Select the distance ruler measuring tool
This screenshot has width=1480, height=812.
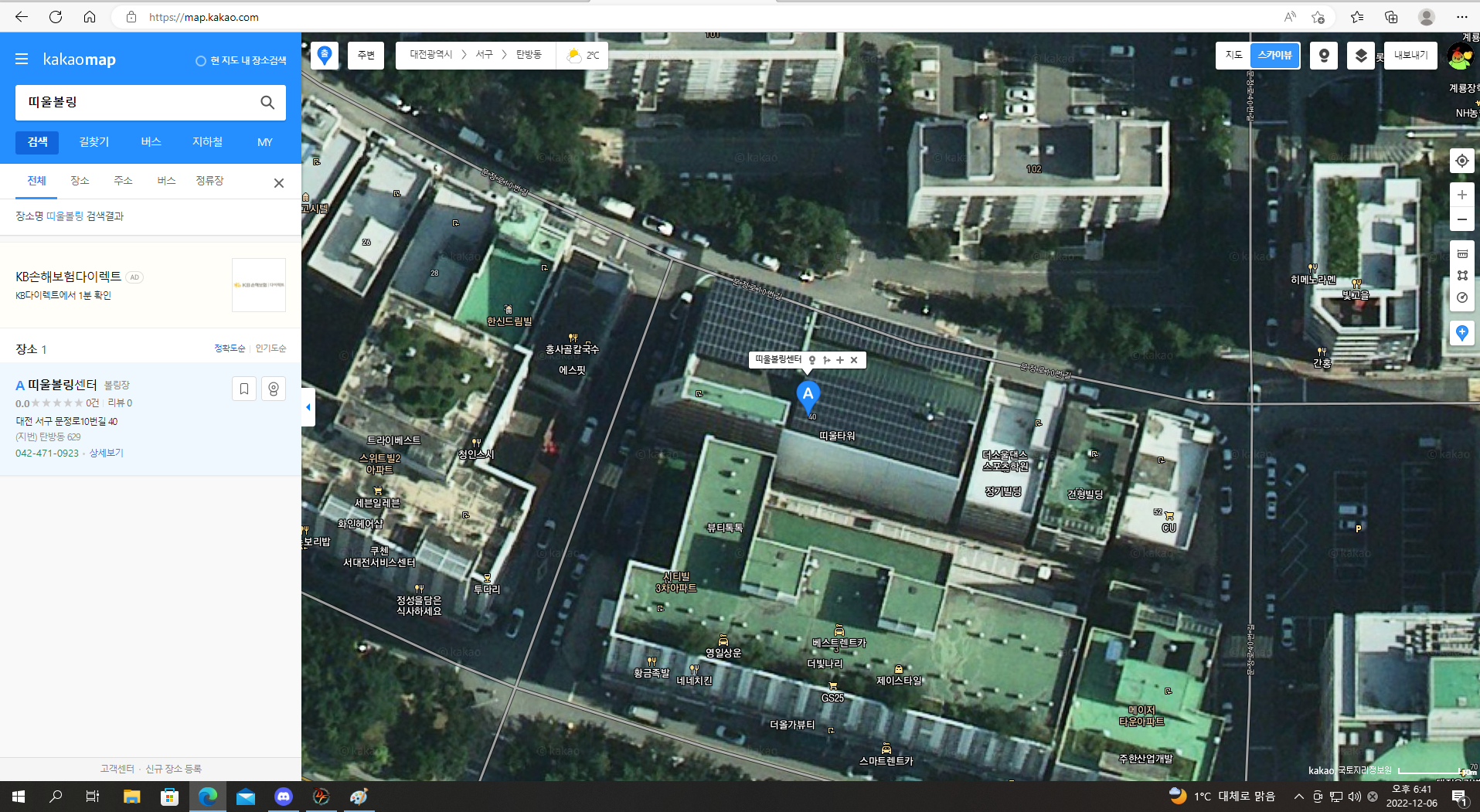click(x=1461, y=253)
